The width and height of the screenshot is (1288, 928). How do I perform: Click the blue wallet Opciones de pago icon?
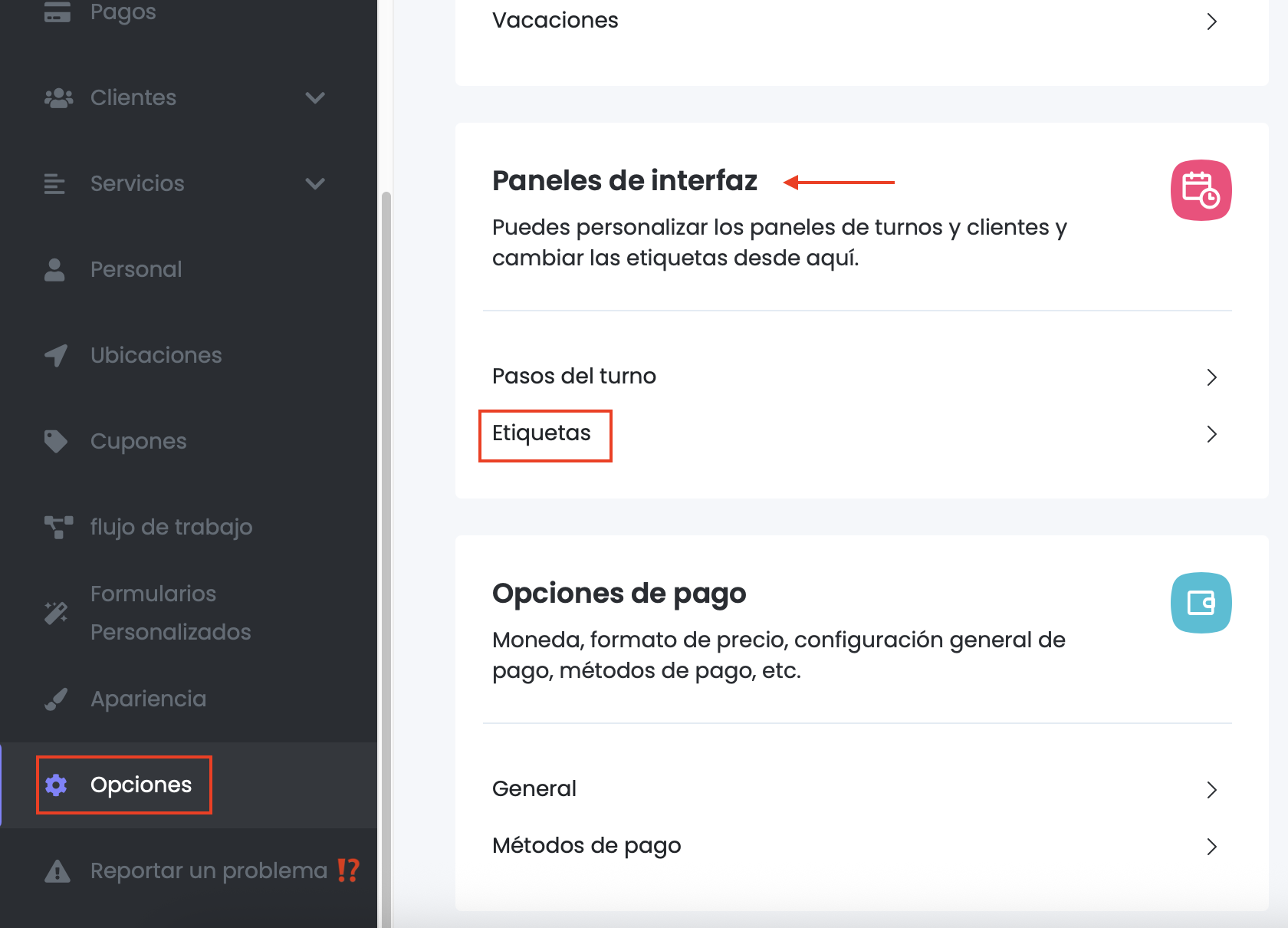click(1201, 603)
